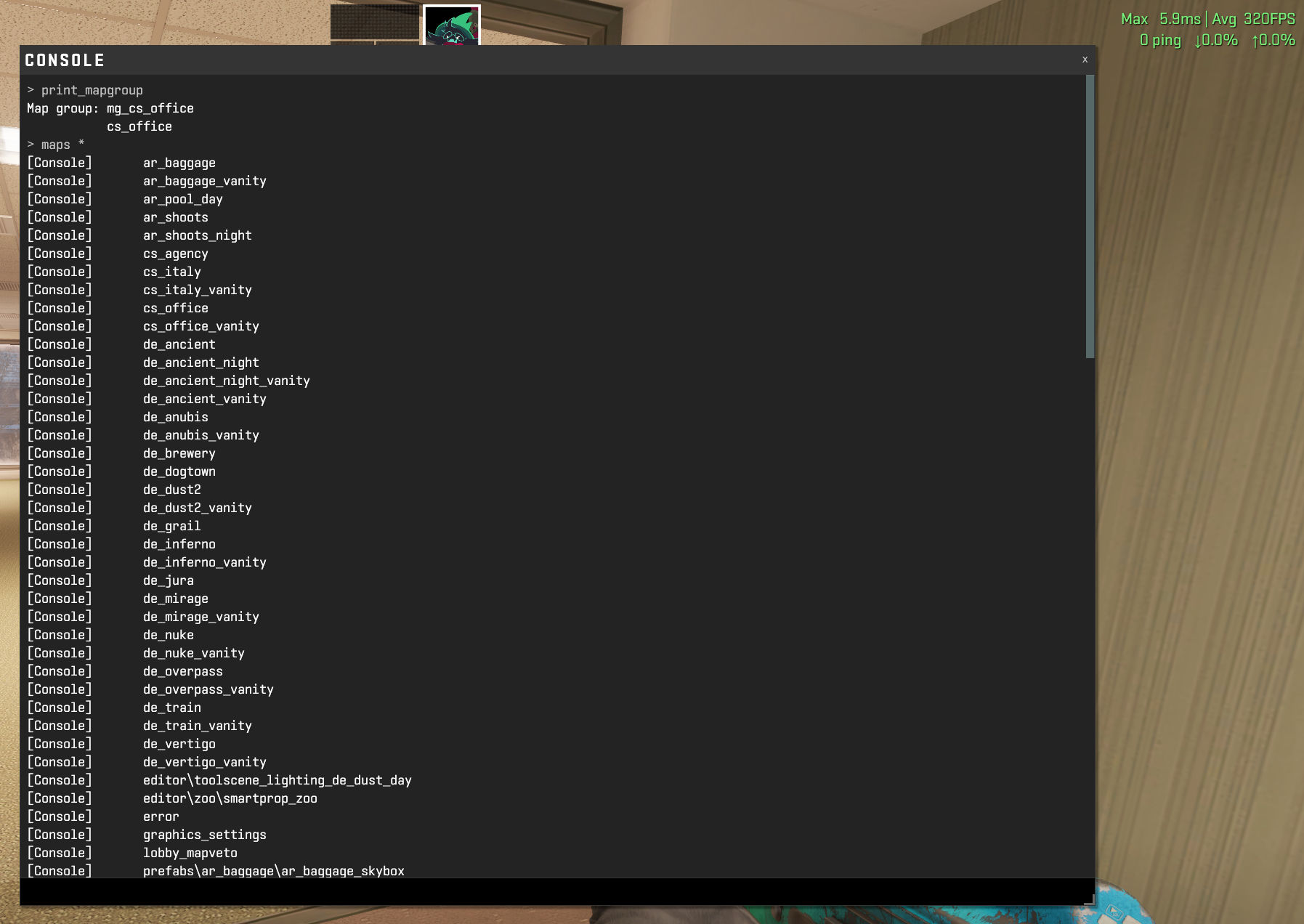This screenshot has width=1304, height=924.
Task: Close the console with the x button
Action: pyautogui.click(x=1085, y=60)
